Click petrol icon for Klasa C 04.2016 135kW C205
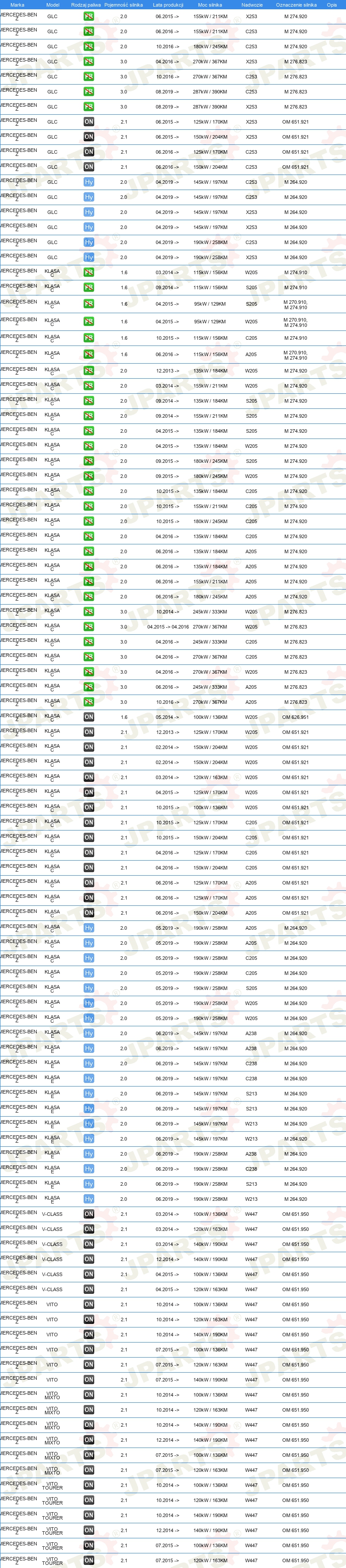This screenshot has width=346, height=1568. 89,536
